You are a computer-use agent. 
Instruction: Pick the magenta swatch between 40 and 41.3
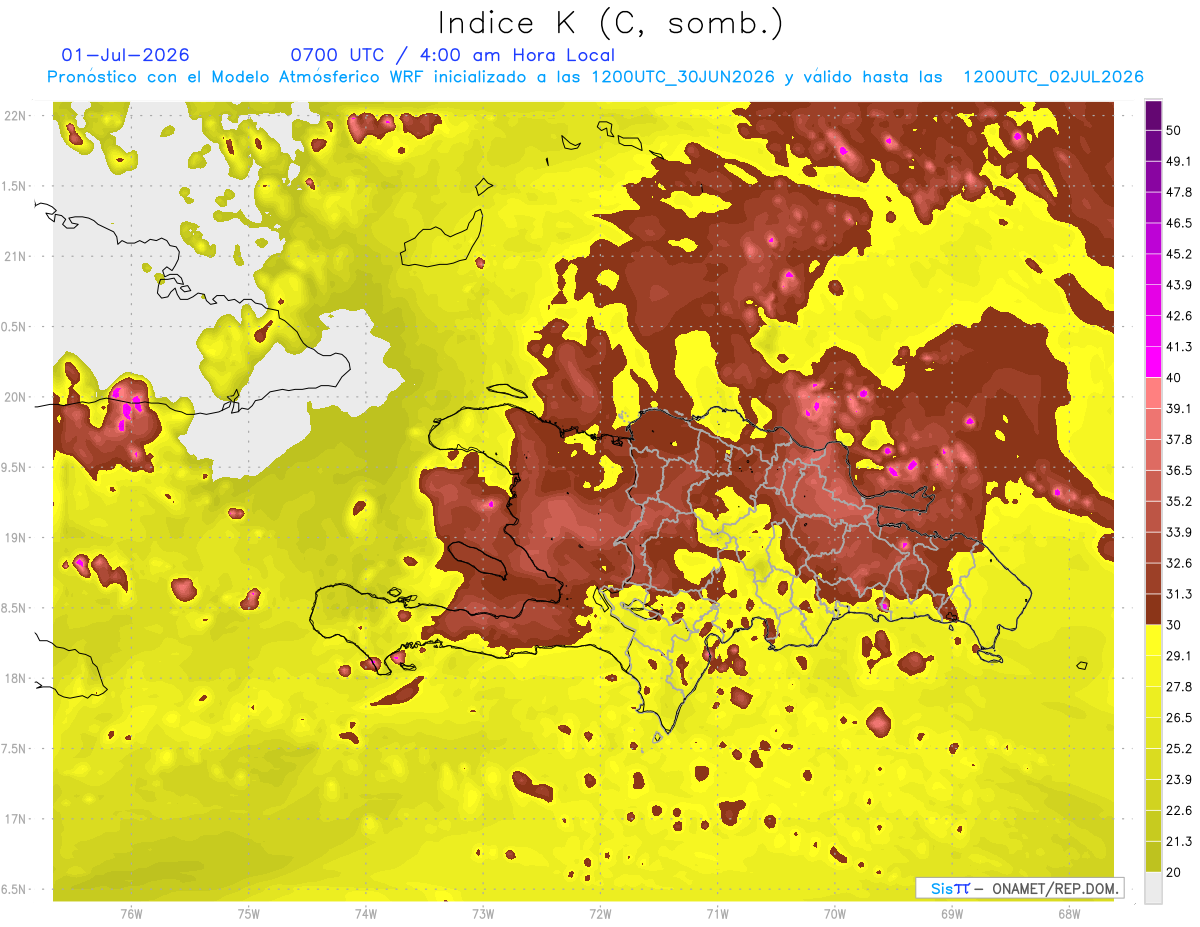pos(1153,362)
